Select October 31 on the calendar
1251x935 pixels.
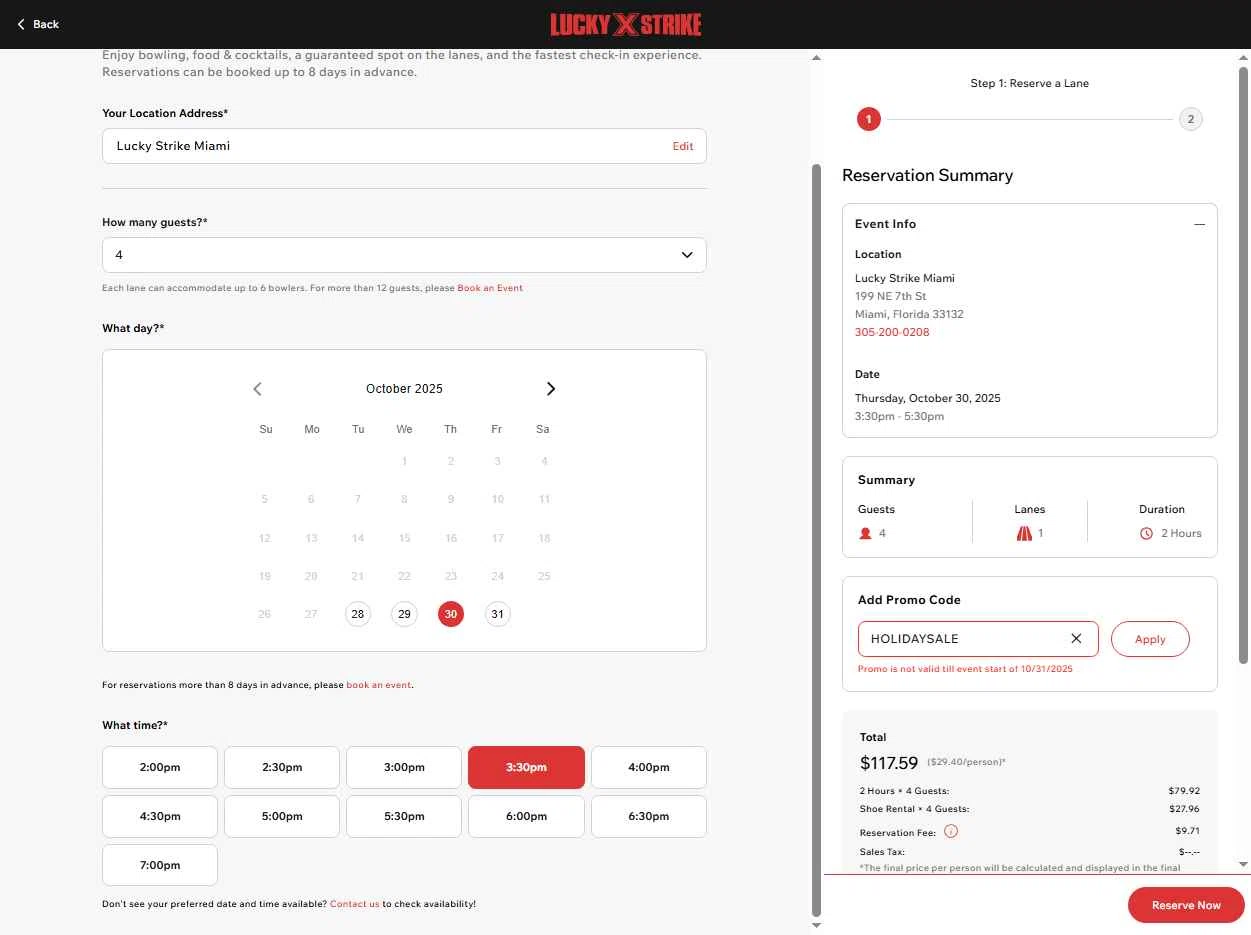497,614
